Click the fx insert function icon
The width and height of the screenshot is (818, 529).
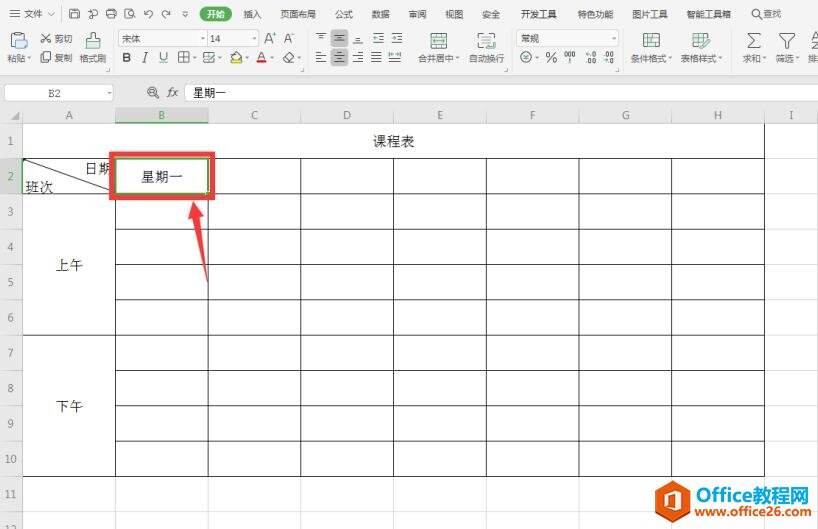[x=173, y=93]
